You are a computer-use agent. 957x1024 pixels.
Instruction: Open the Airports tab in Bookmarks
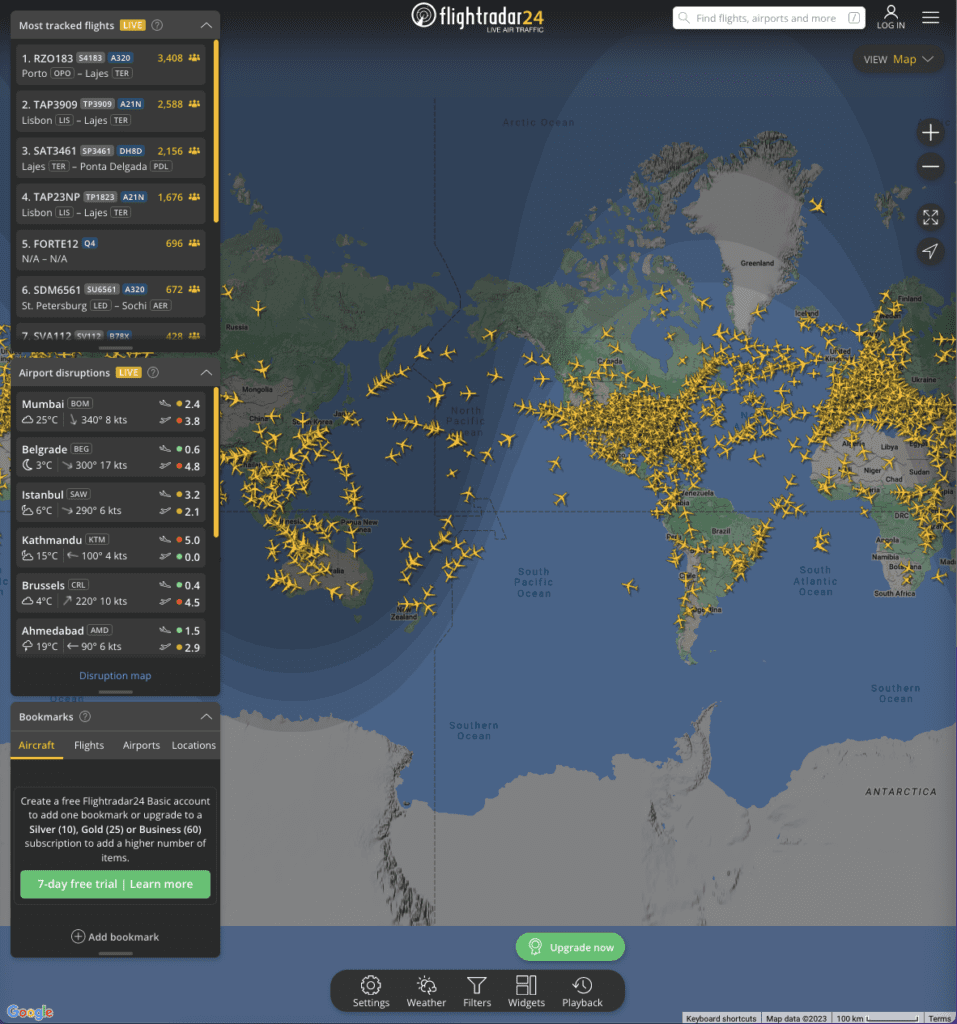pos(141,745)
